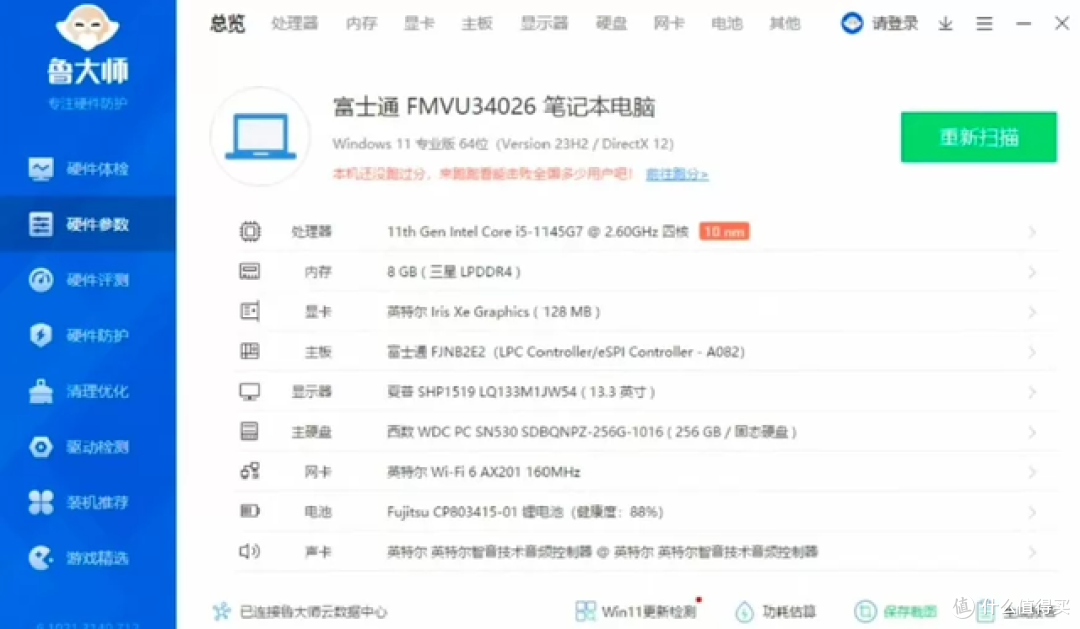Switch to the 显卡 tab
The image size is (1080, 629).
(x=419, y=23)
